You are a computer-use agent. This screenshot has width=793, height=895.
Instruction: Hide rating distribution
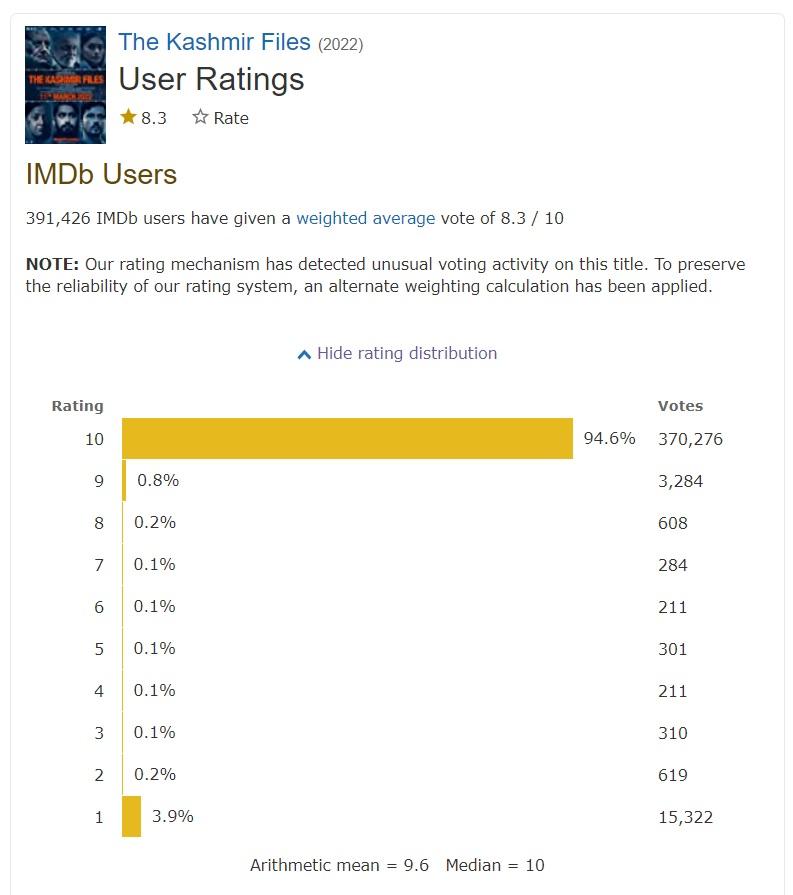(x=406, y=353)
